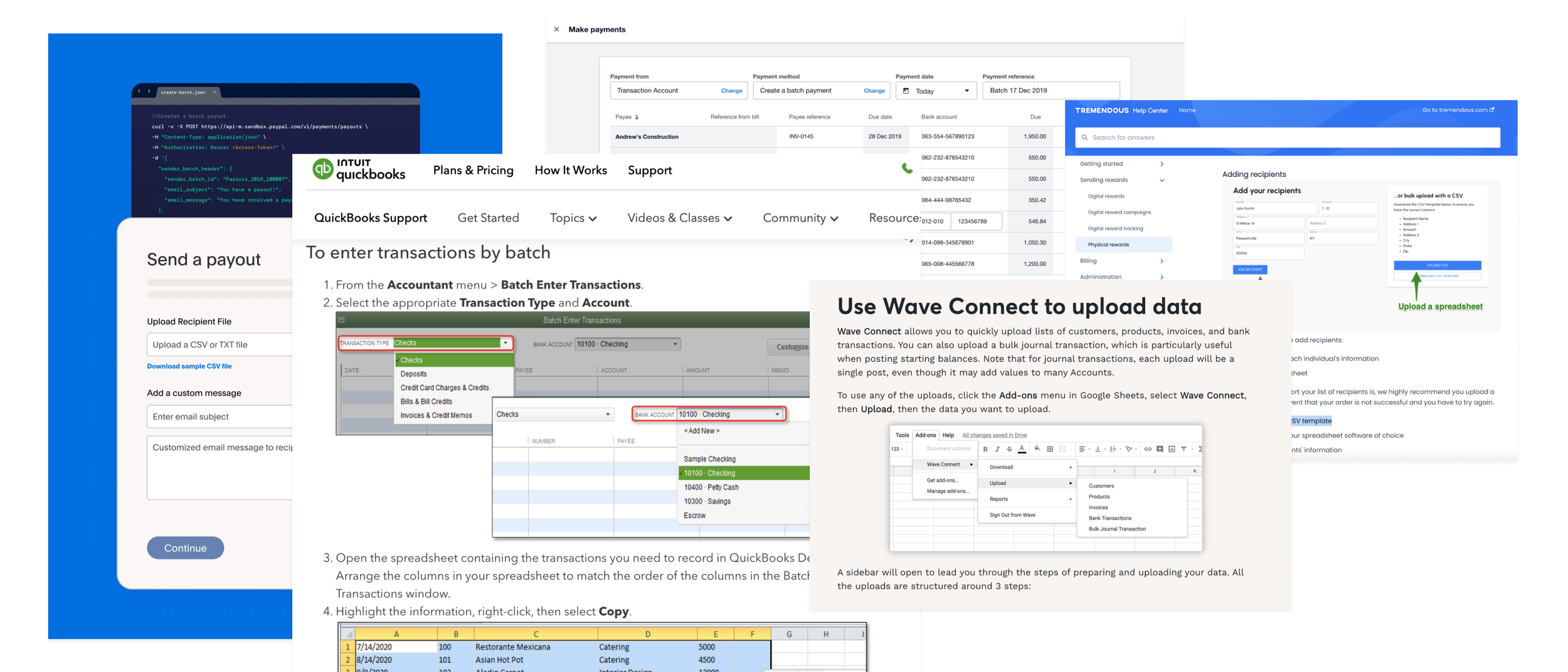This screenshot has height=672, width=1568.
Task: Expand the Videos & Classes menu
Action: (x=680, y=218)
